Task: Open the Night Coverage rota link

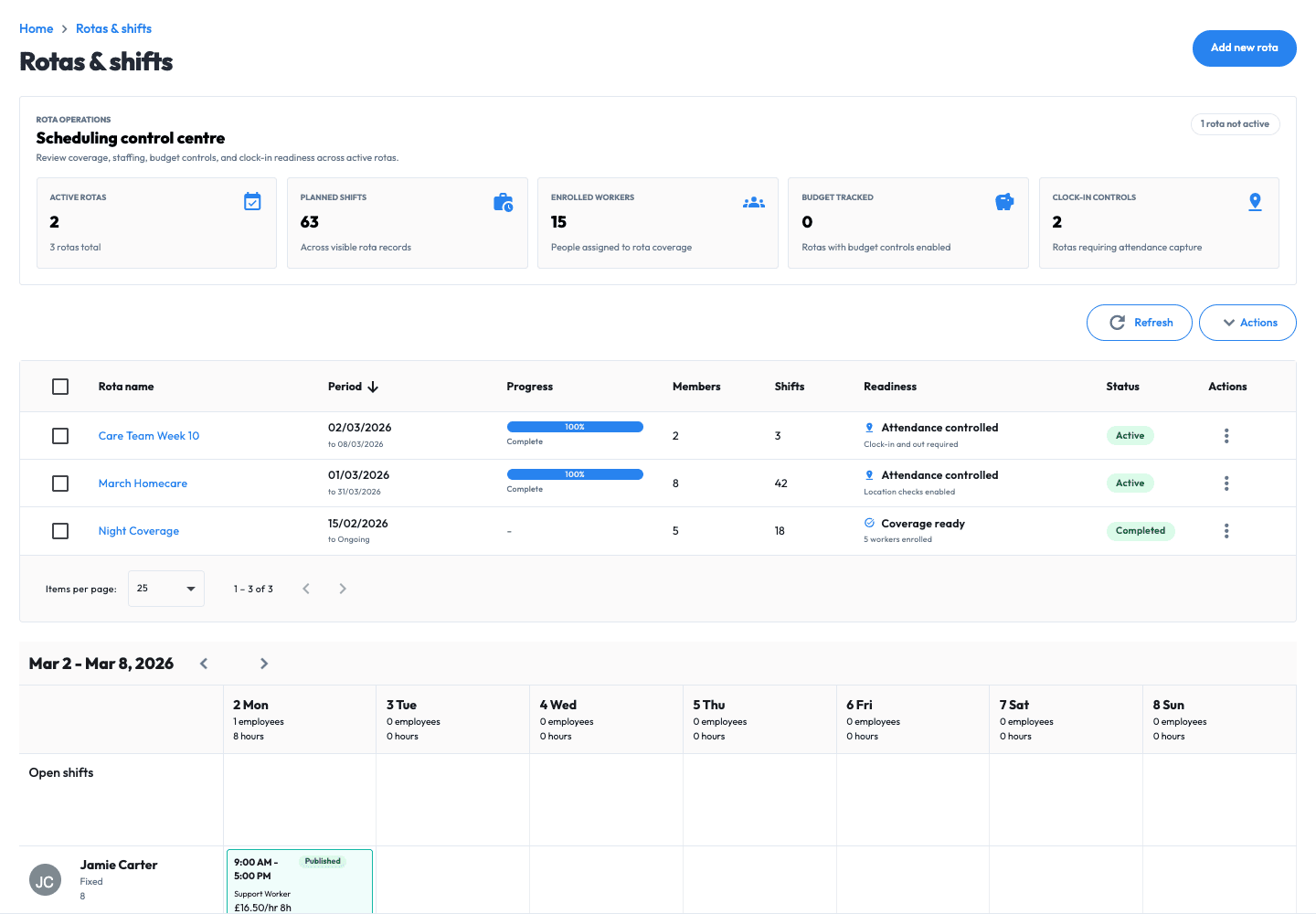Action: click(139, 531)
